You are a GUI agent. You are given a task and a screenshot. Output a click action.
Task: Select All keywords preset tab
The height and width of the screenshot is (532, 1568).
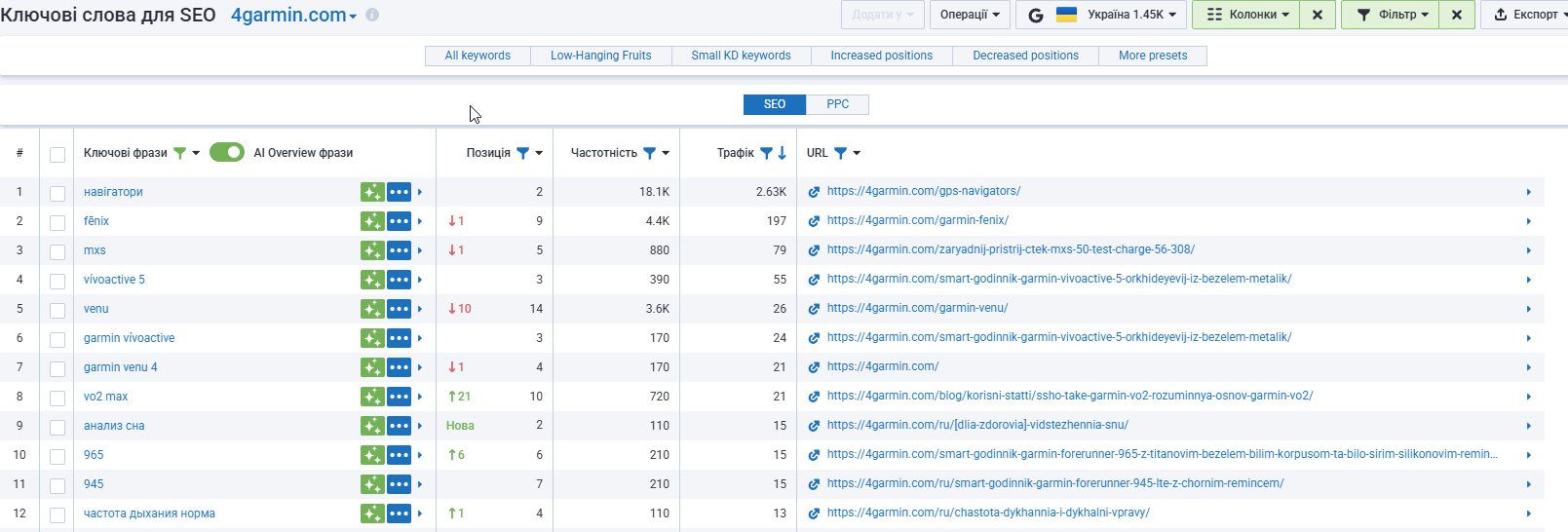(478, 56)
